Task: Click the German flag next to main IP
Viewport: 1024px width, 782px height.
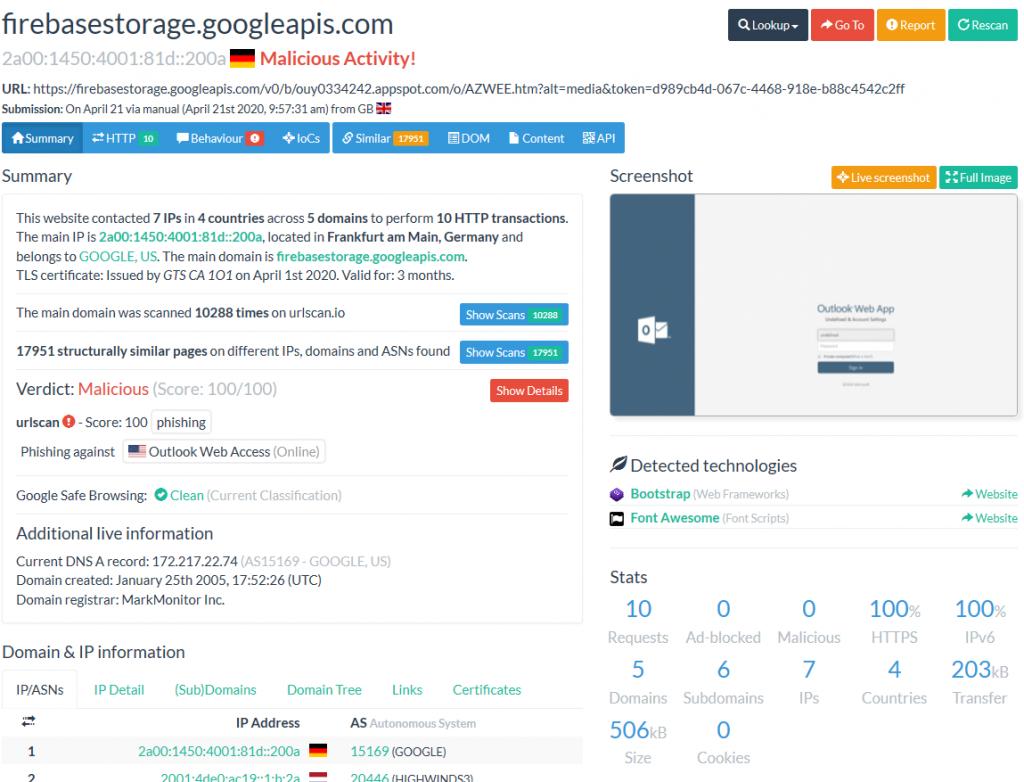Action: (242, 59)
